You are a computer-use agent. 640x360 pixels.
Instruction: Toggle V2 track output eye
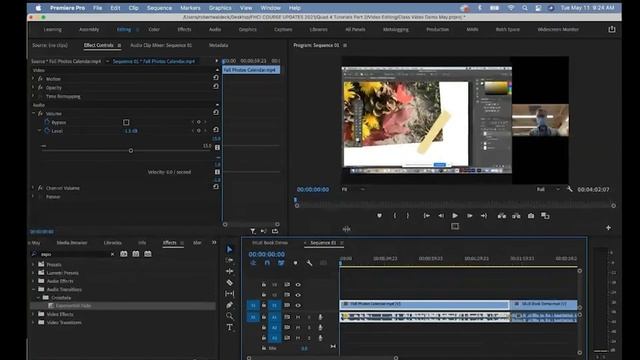[x=298, y=295]
